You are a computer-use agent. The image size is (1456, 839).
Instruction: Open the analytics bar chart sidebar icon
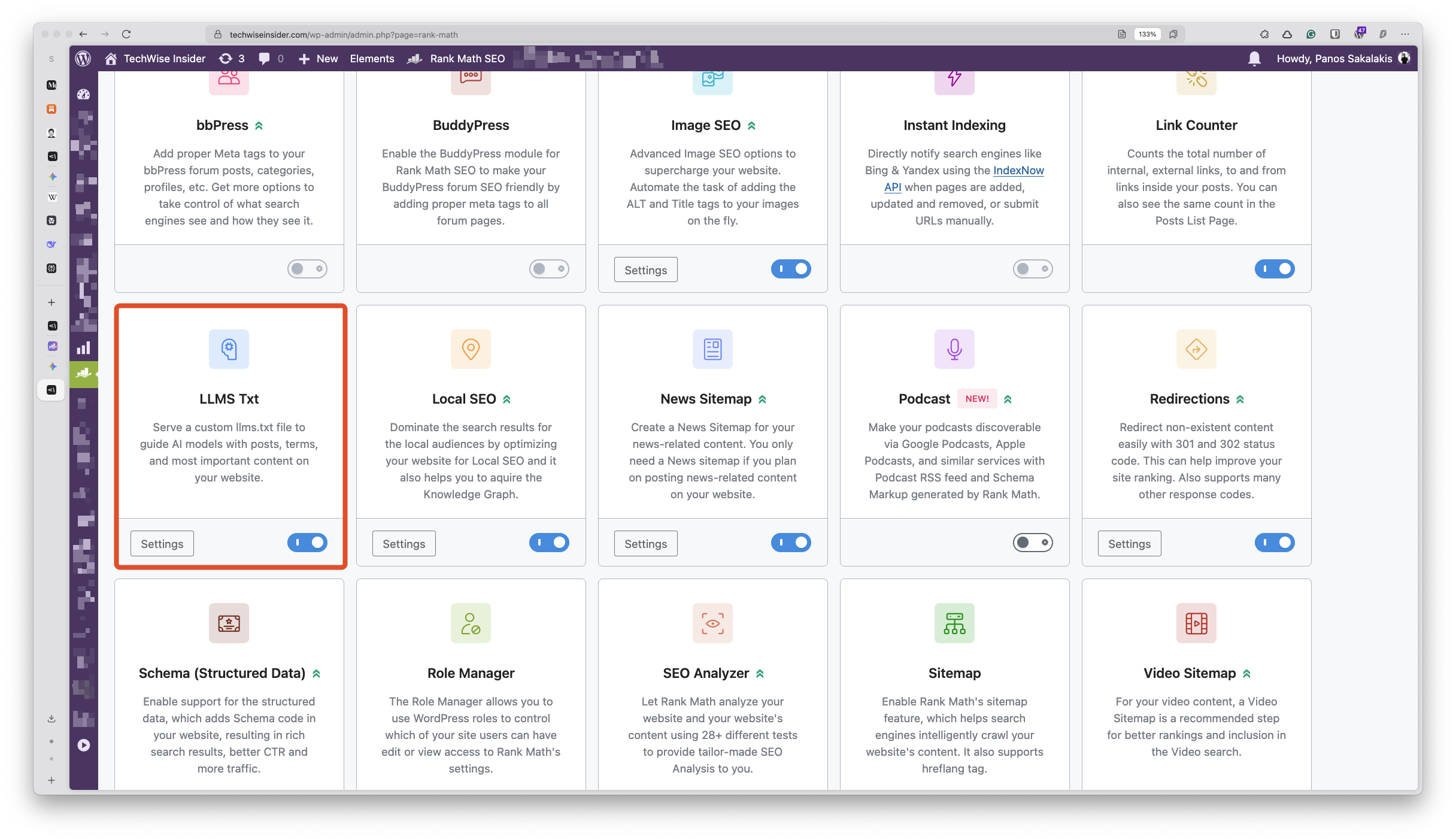(x=83, y=348)
